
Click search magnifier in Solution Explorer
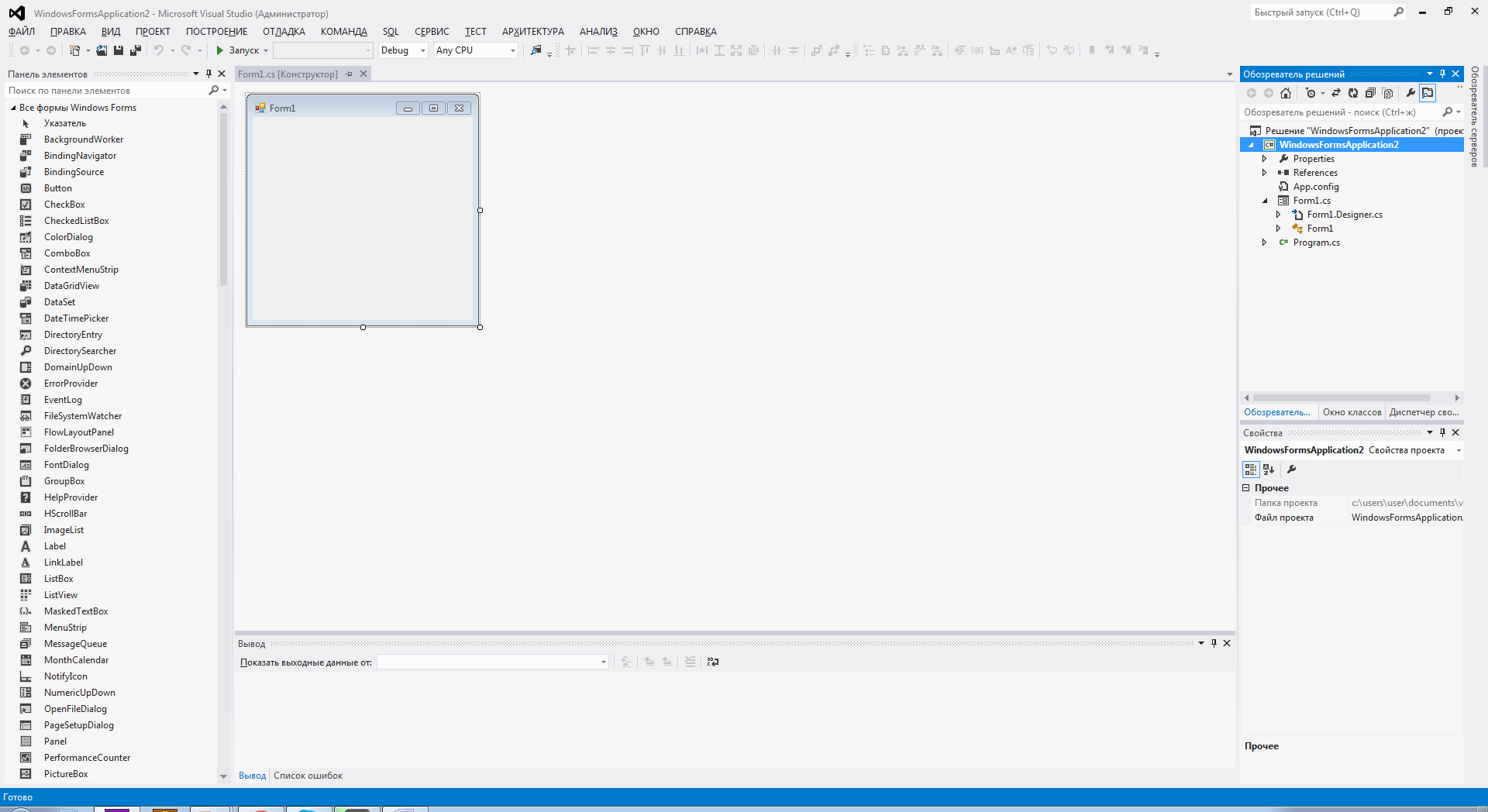(x=1447, y=112)
